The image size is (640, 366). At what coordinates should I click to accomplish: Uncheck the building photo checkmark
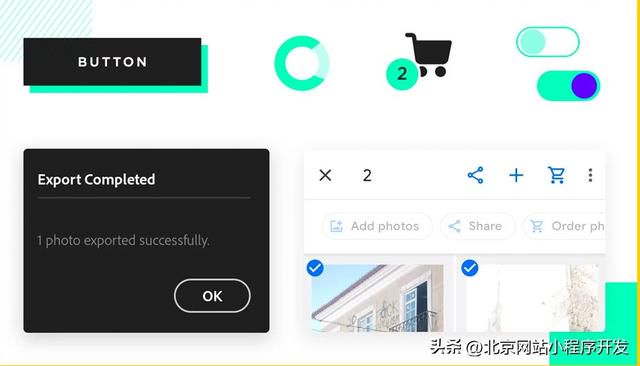[x=315, y=268]
